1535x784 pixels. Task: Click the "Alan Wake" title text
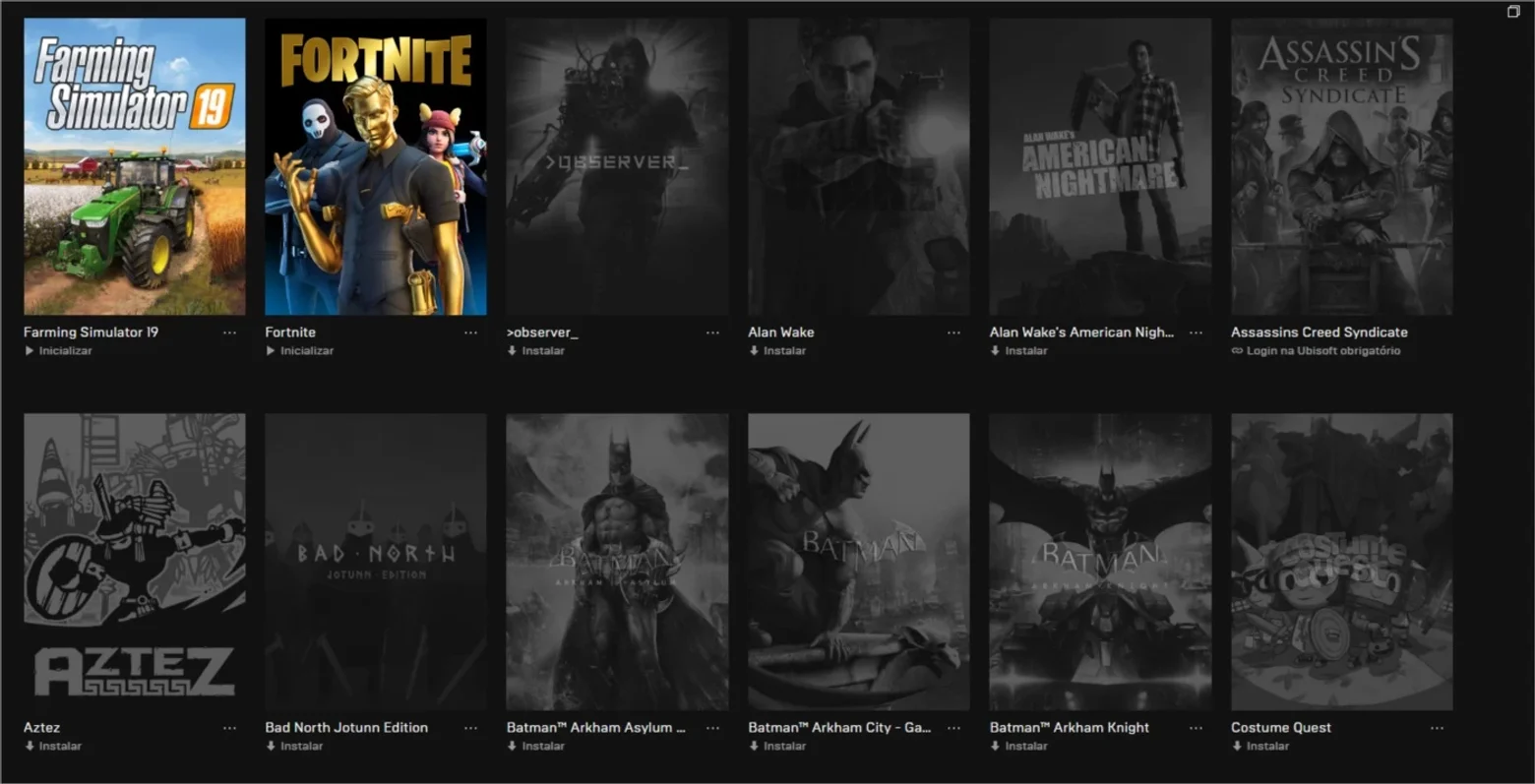(781, 332)
